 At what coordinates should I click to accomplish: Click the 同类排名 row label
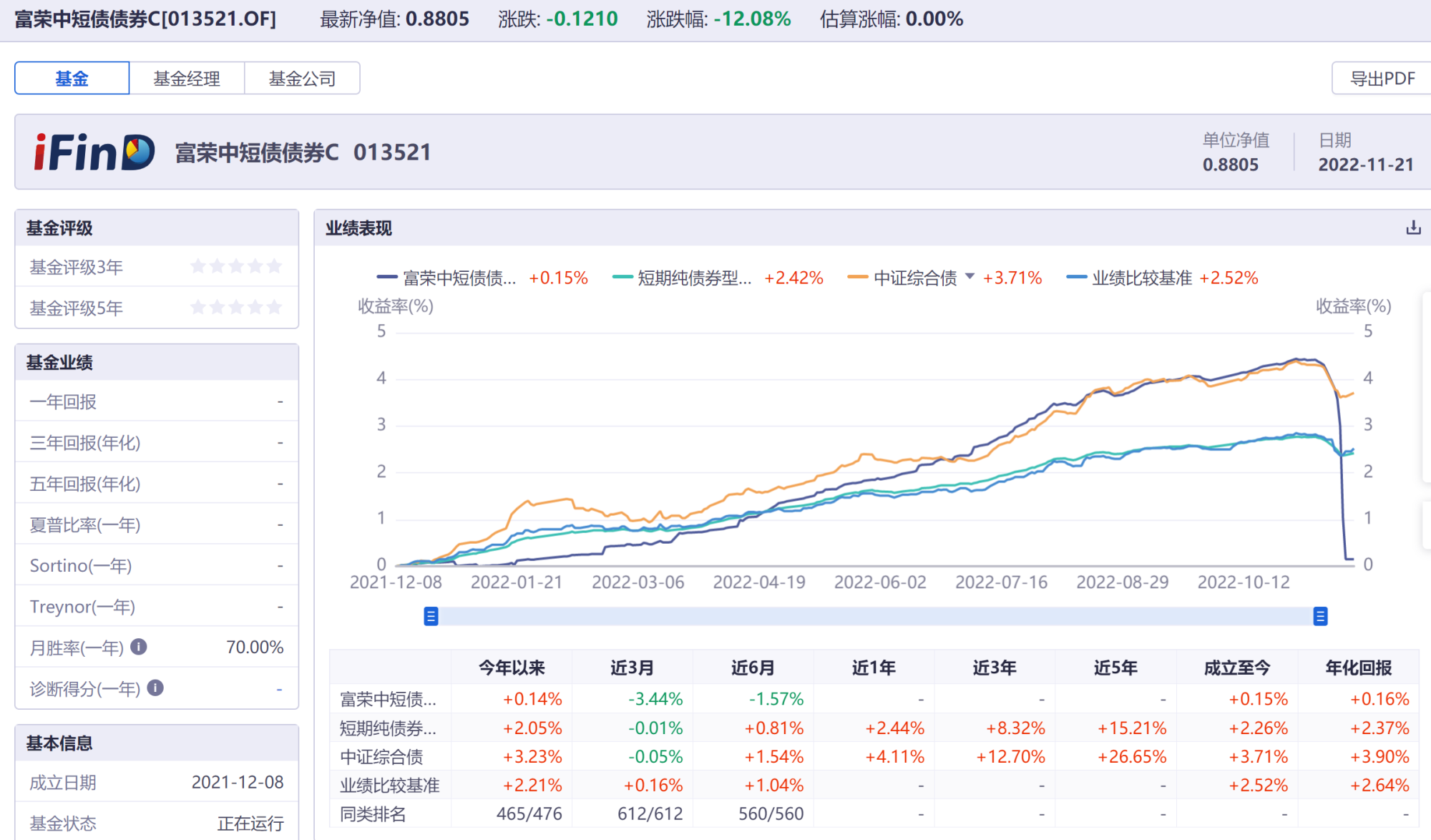point(373,814)
